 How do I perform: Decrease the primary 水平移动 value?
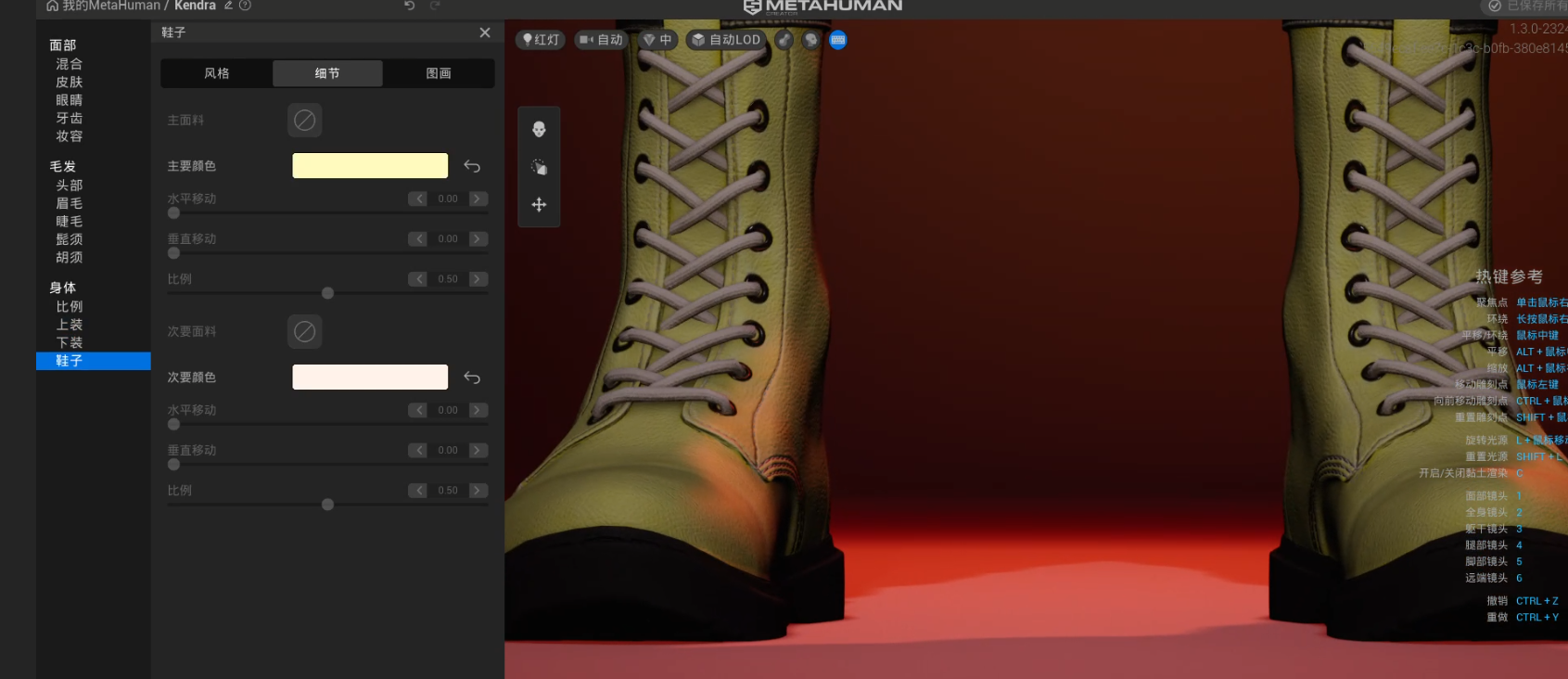pos(418,199)
